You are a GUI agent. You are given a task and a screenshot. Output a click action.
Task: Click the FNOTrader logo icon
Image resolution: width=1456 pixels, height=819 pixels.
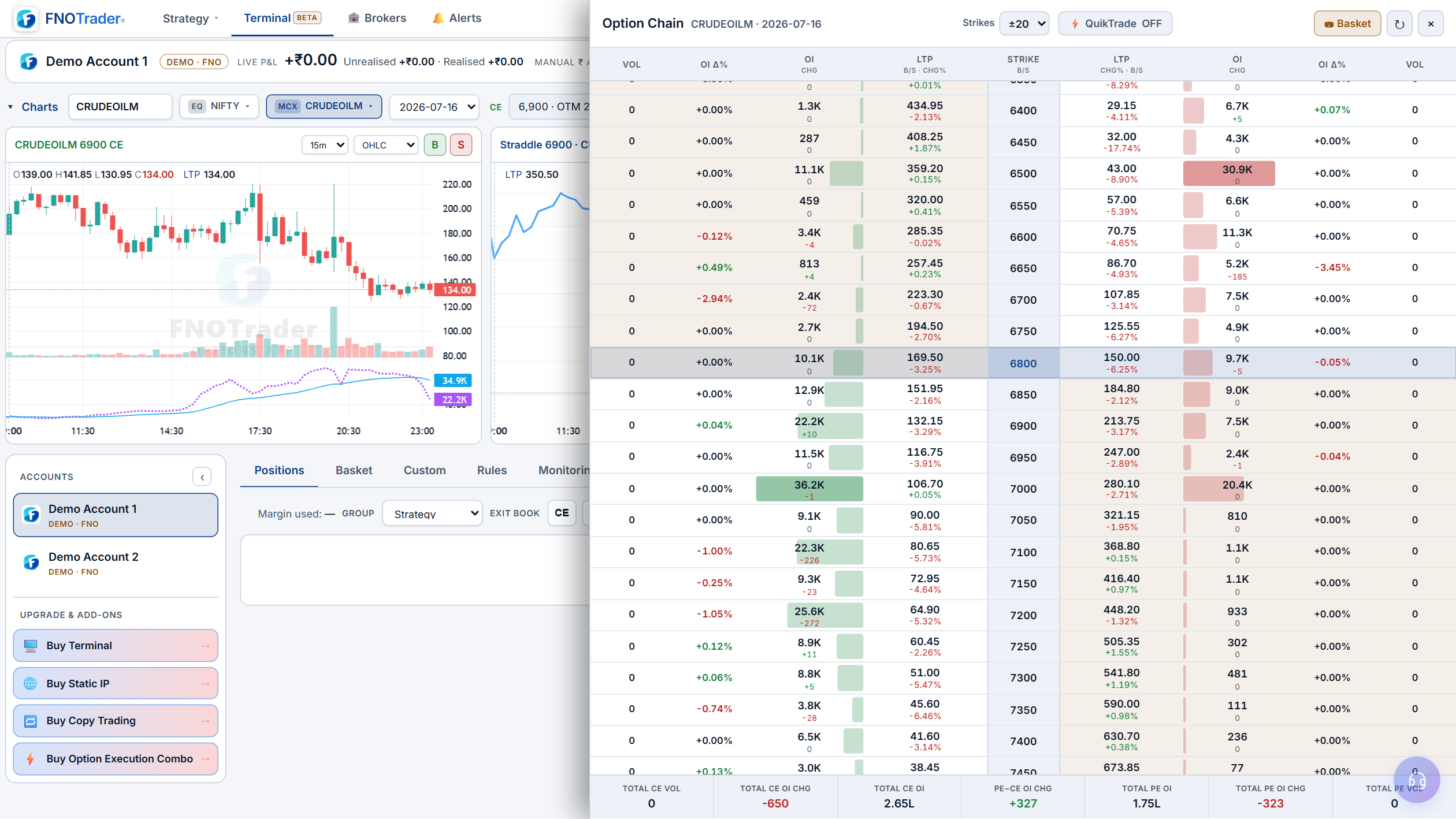[27, 18]
